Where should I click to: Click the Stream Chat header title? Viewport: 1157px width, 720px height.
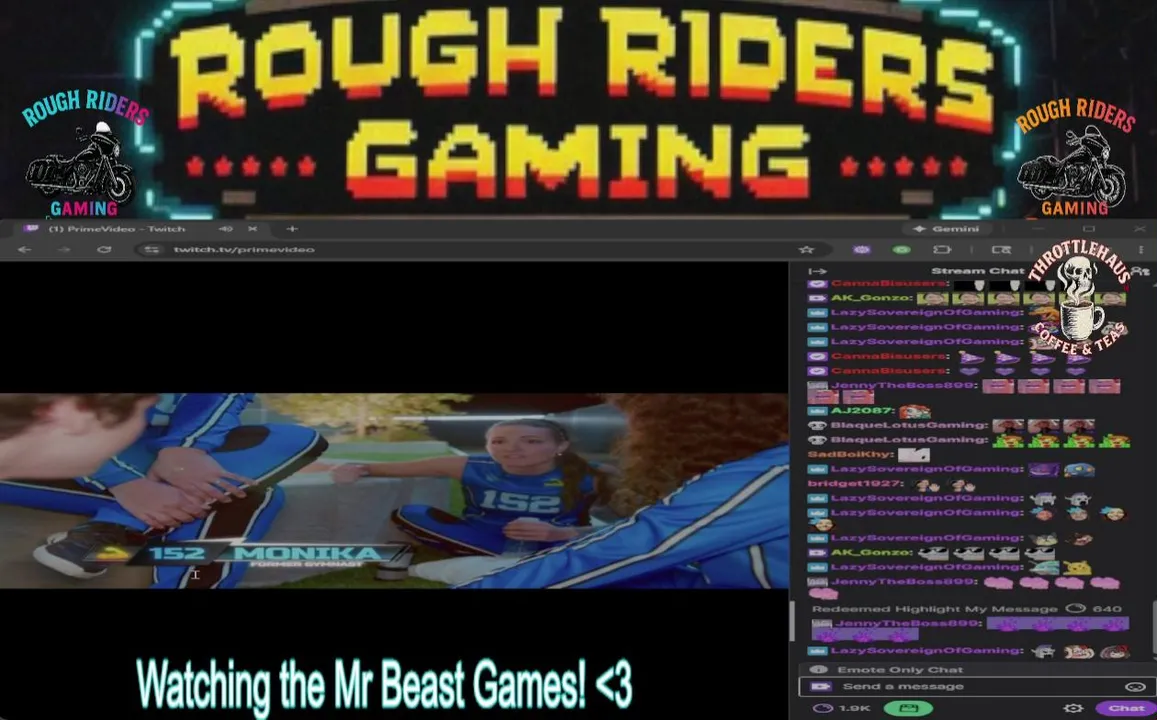click(977, 271)
